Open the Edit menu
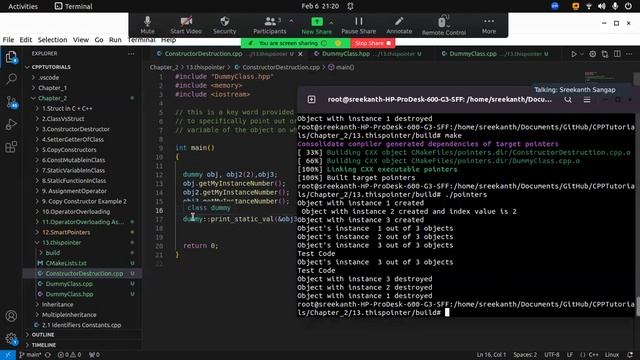Viewport: 640px width, 360px height. coord(25,40)
